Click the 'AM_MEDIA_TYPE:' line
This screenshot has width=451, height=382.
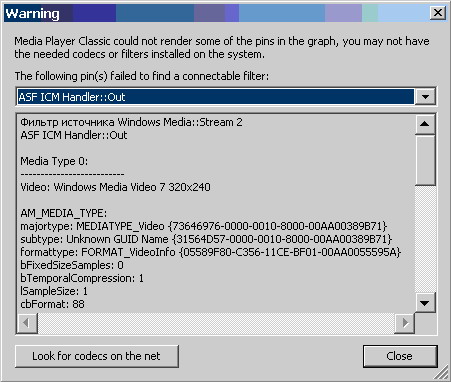pyautogui.click(x=64, y=213)
